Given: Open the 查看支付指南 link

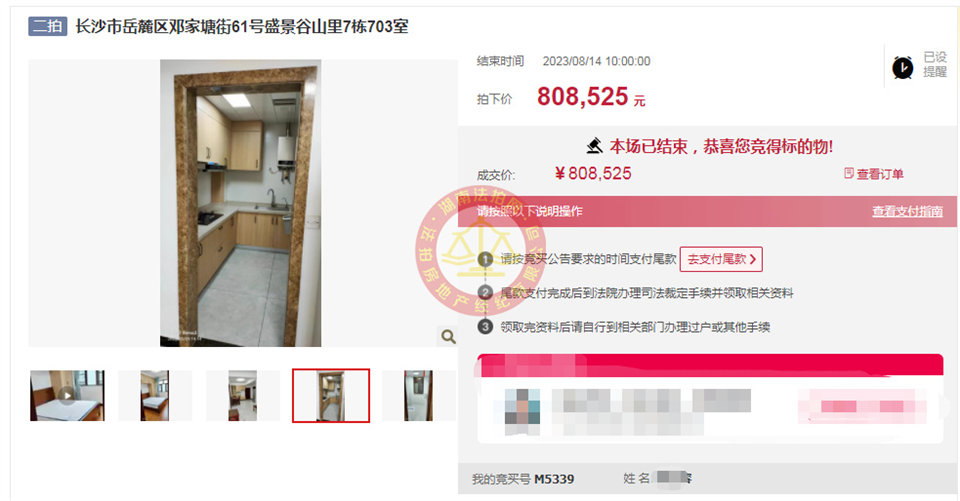Looking at the screenshot, I should [907, 211].
